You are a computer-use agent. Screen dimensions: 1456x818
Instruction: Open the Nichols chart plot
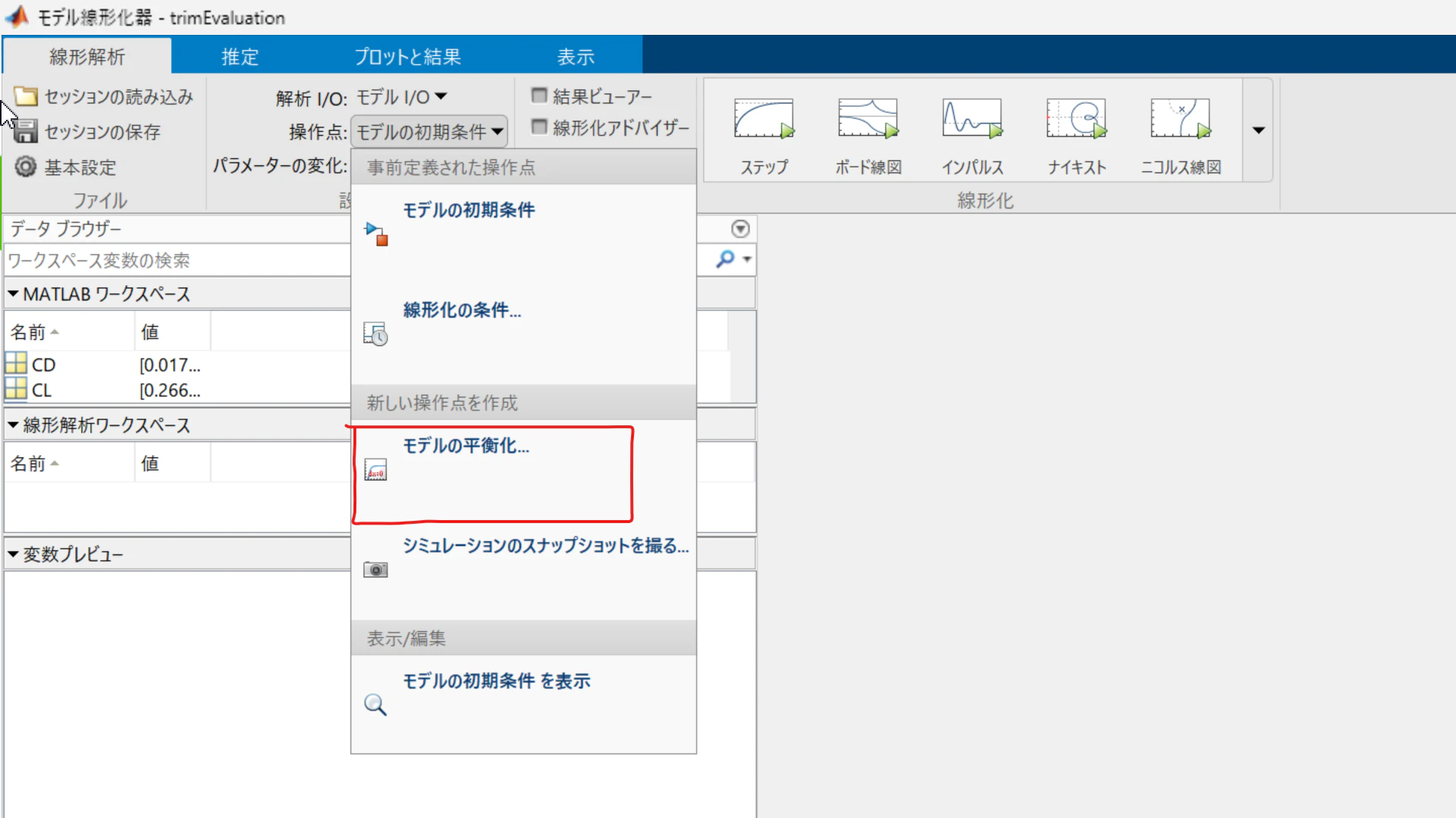[x=1180, y=129]
